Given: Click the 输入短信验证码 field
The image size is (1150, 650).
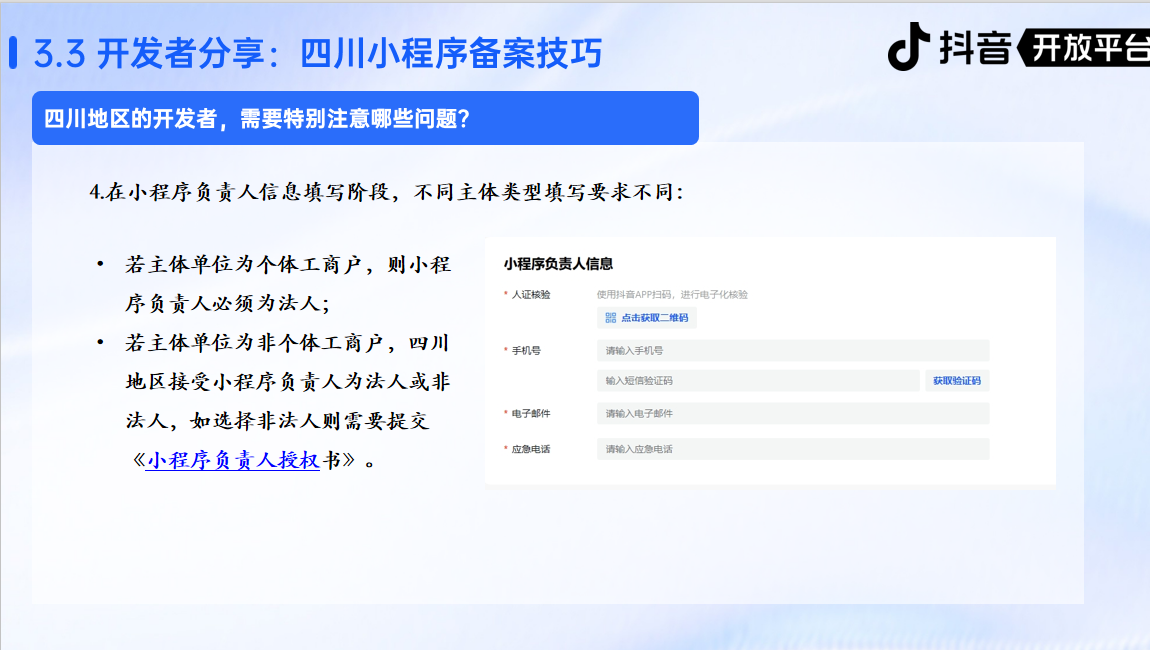Looking at the screenshot, I should point(757,381).
